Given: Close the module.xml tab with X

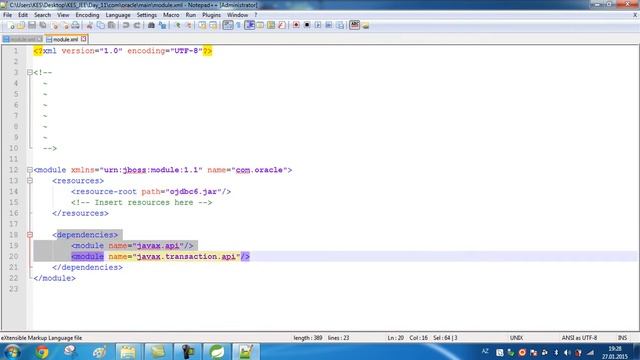Looking at the screenshot, I should 83,39.
